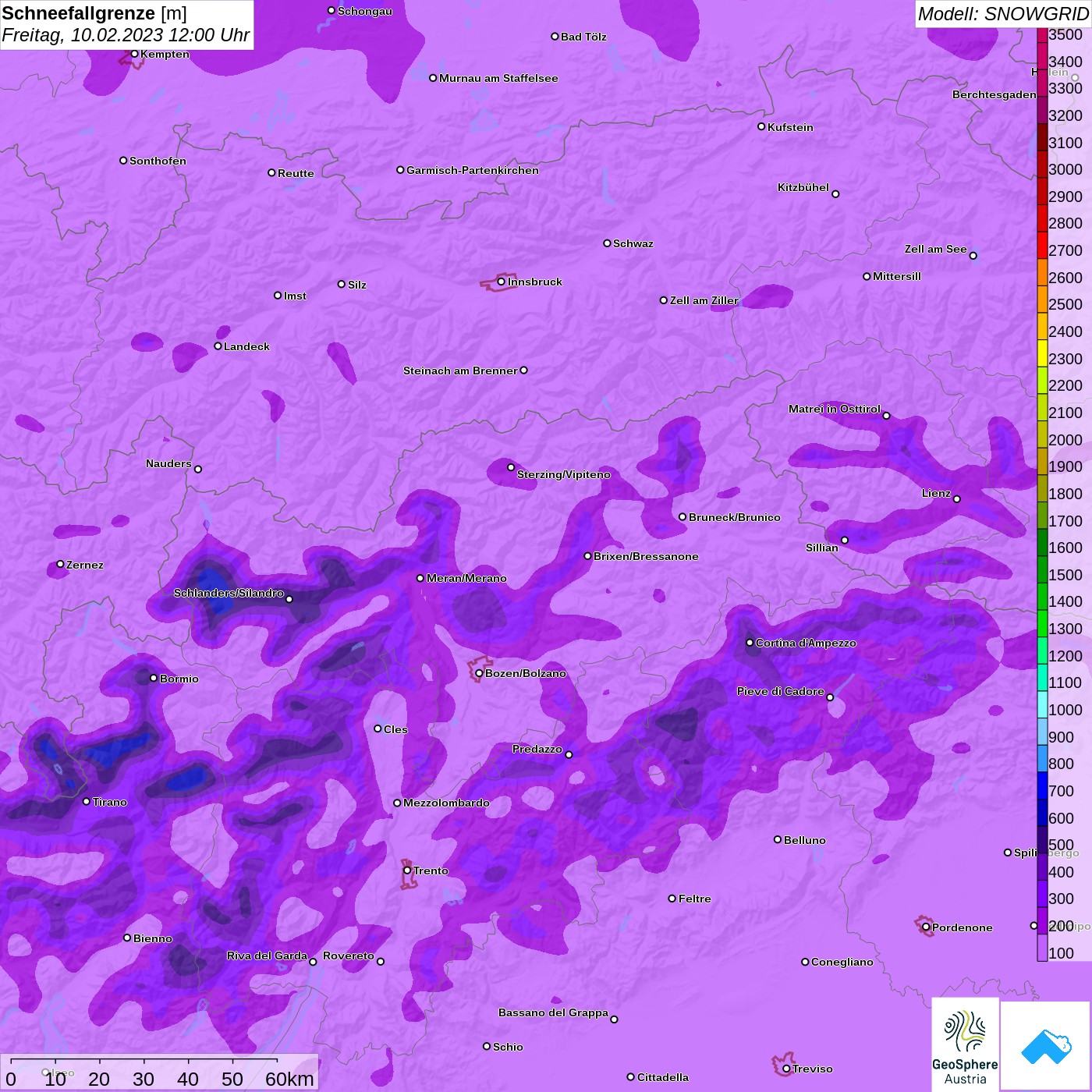Click the Zell am Ziller label
Screen dimensions: 1092x1092
704,300
